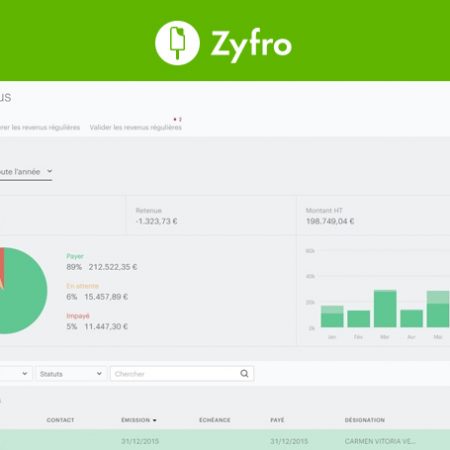Click the March bar in the chart

coord(385,309)
